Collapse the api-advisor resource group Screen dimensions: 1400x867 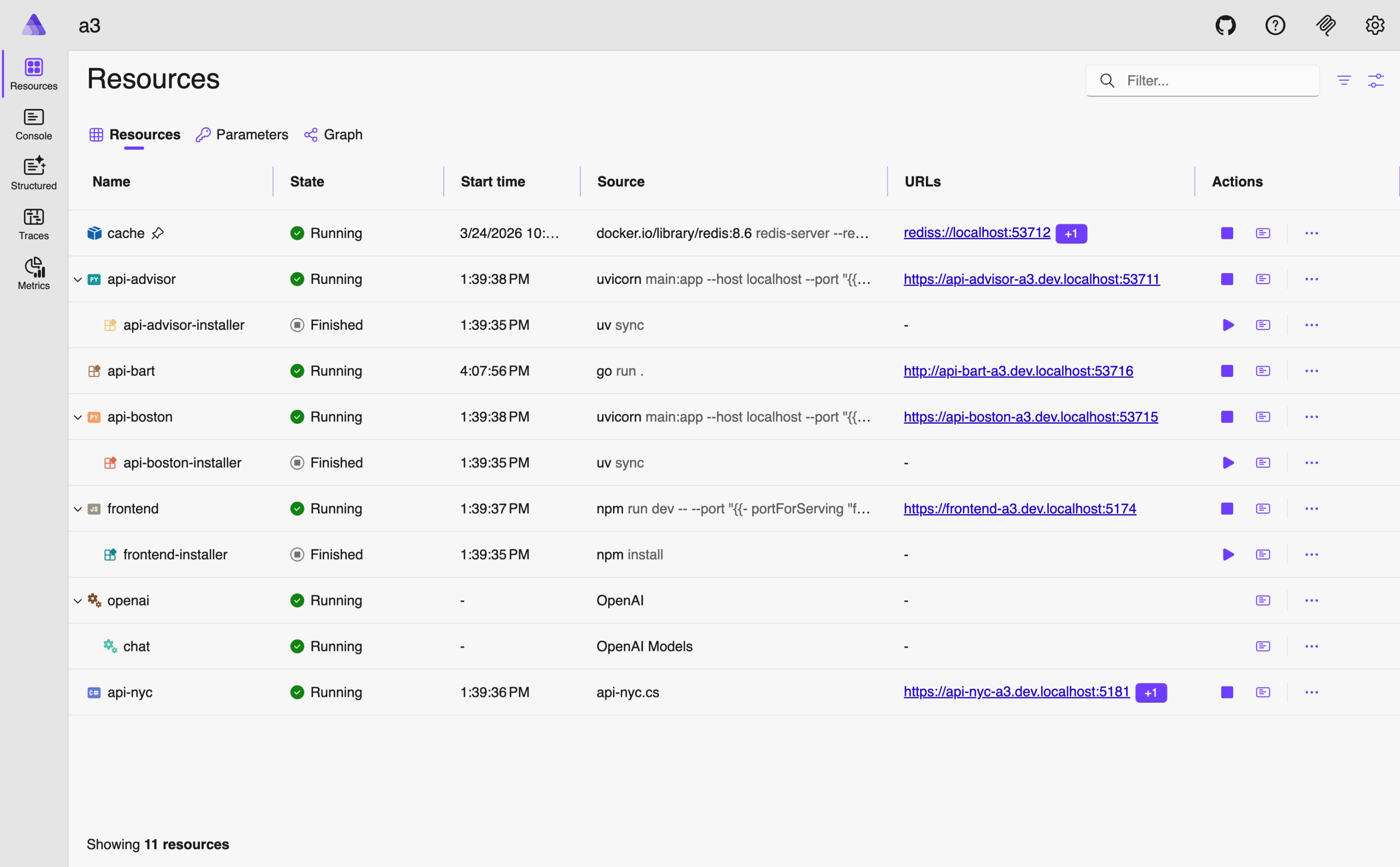click(x=77, y=279)
